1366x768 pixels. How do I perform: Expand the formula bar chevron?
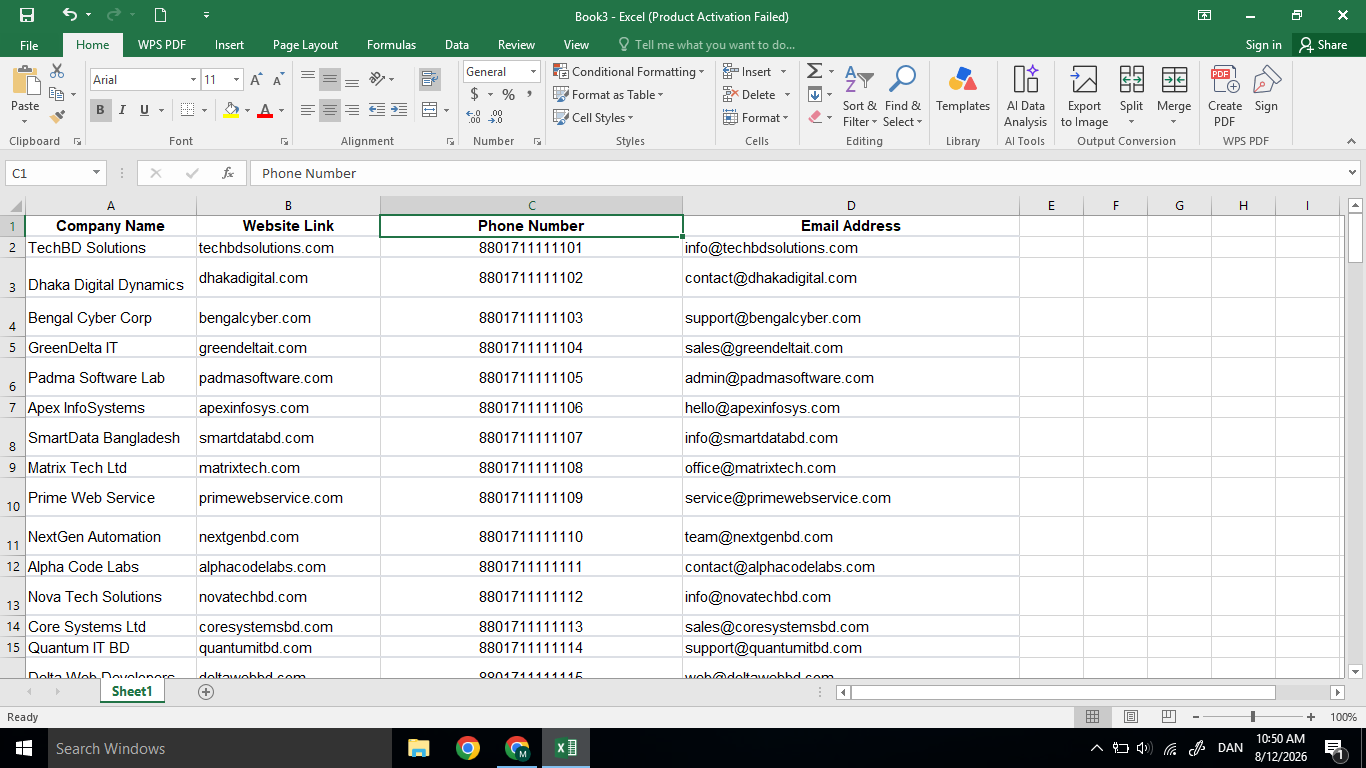1353,173
